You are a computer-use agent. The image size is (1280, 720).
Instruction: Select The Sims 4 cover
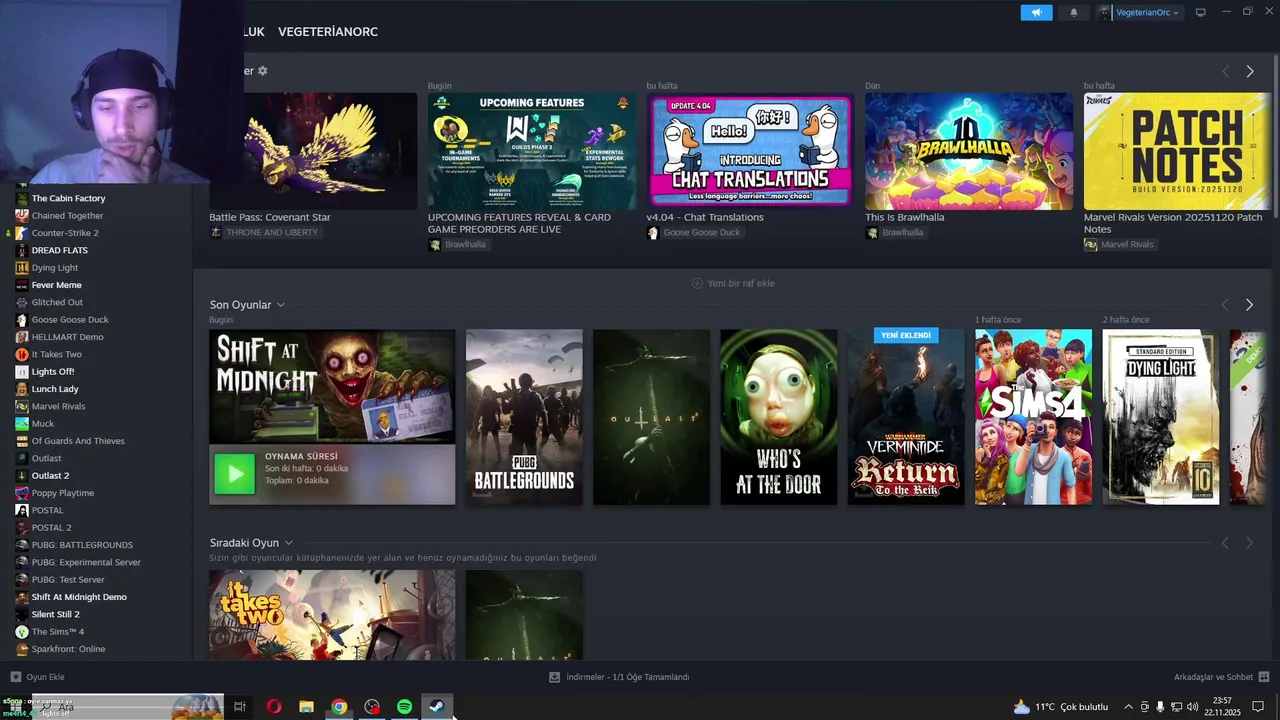pyautogui.click(x=1033, y=417)
